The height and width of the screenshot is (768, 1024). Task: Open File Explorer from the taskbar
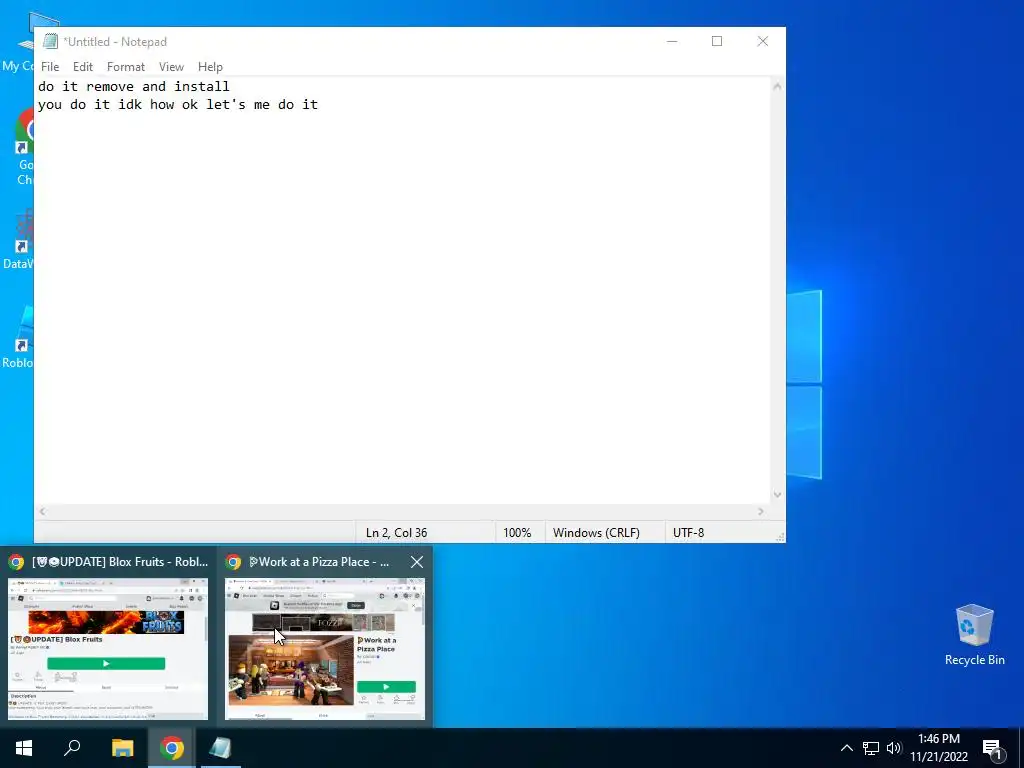coord(122,748)
